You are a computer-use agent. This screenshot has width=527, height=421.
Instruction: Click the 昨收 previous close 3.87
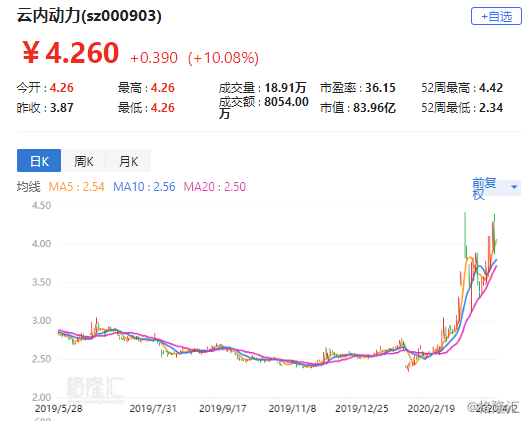(x=62, y=108)
